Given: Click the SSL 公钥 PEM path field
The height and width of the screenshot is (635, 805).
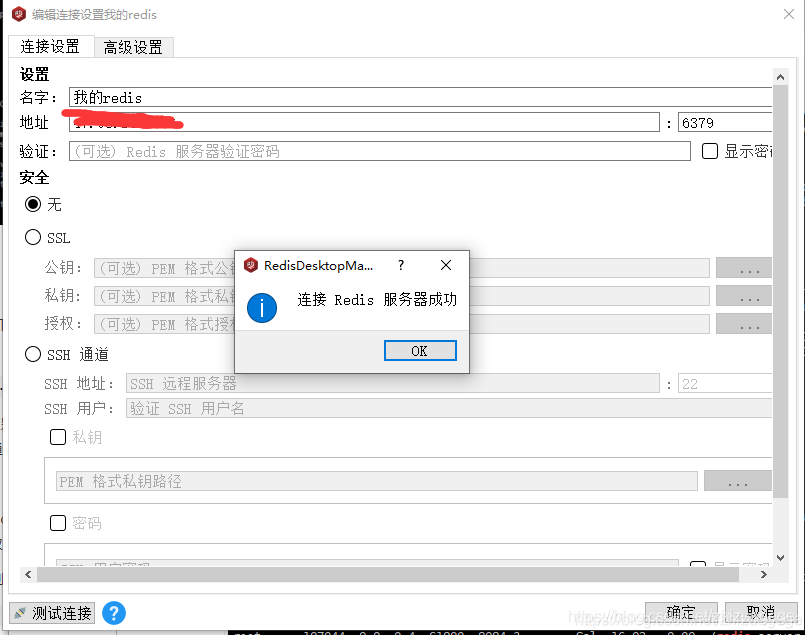Looking at the screenshot, I should click(x=401, y=267).
